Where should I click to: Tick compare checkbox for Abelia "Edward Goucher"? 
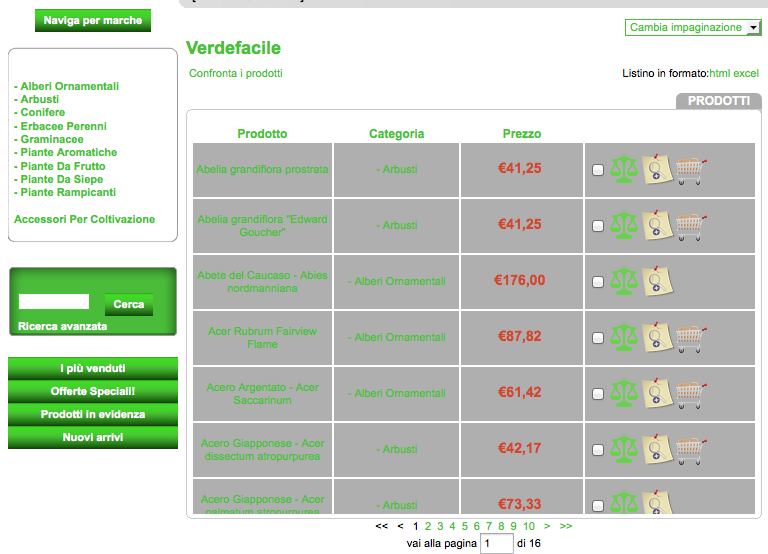[x=598, y=226]
